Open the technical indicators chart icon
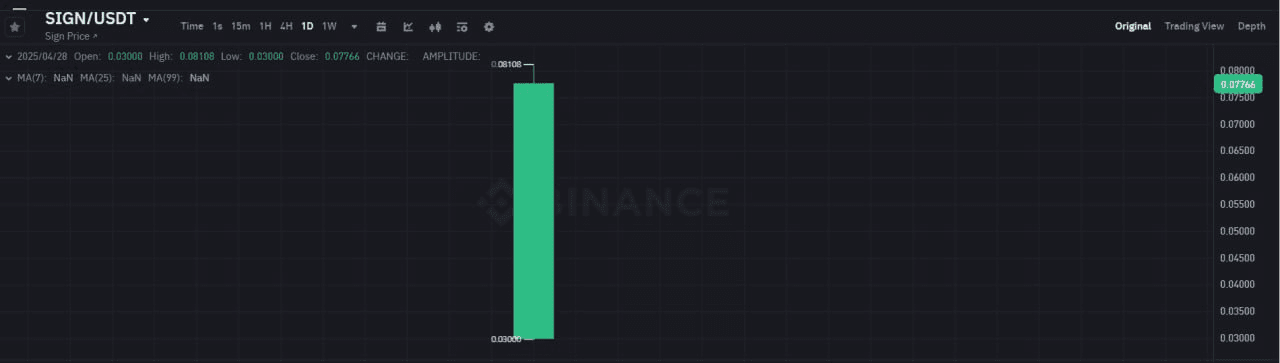1280x363 pixels. pos(408,27)
